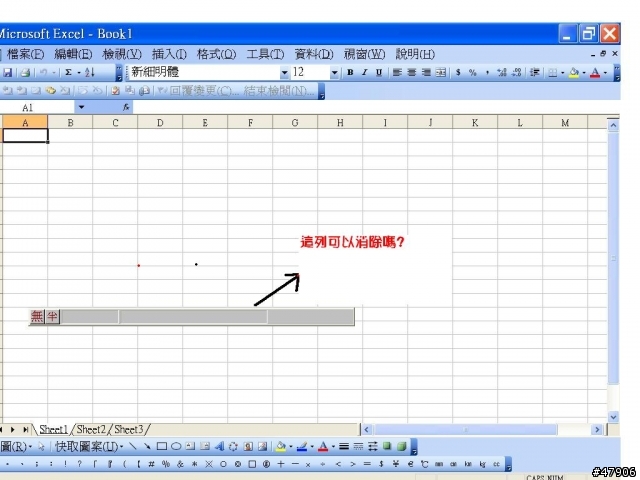Image resolution: width=640 pixels, height=480 pixels.
Task: Select the Line drawing tool
Action: (133, 447)
